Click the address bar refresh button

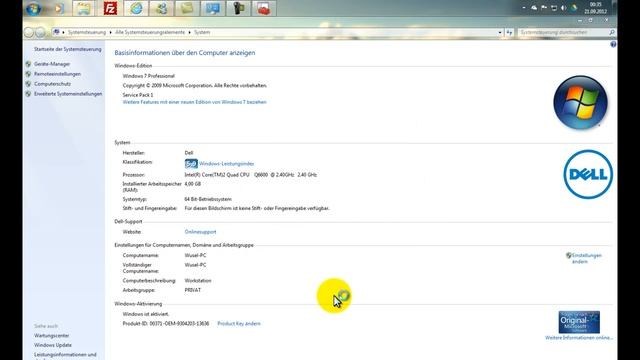pos(509,32)
